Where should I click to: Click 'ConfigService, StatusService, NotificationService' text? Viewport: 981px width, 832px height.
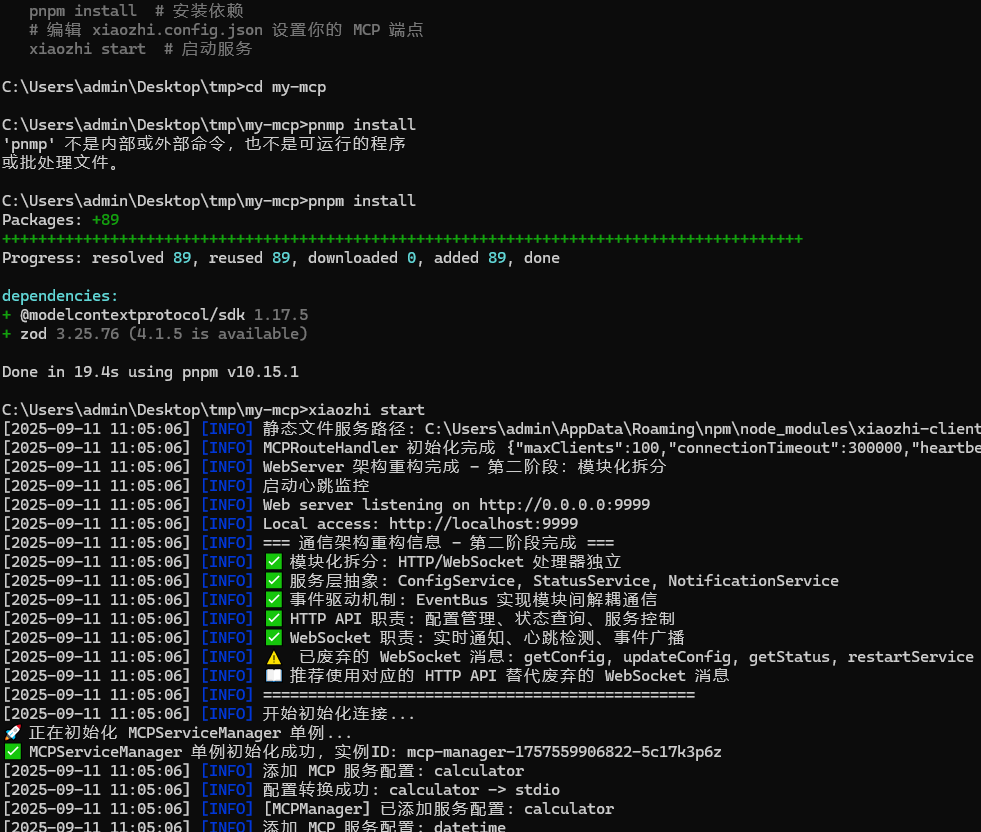point(618,581)
